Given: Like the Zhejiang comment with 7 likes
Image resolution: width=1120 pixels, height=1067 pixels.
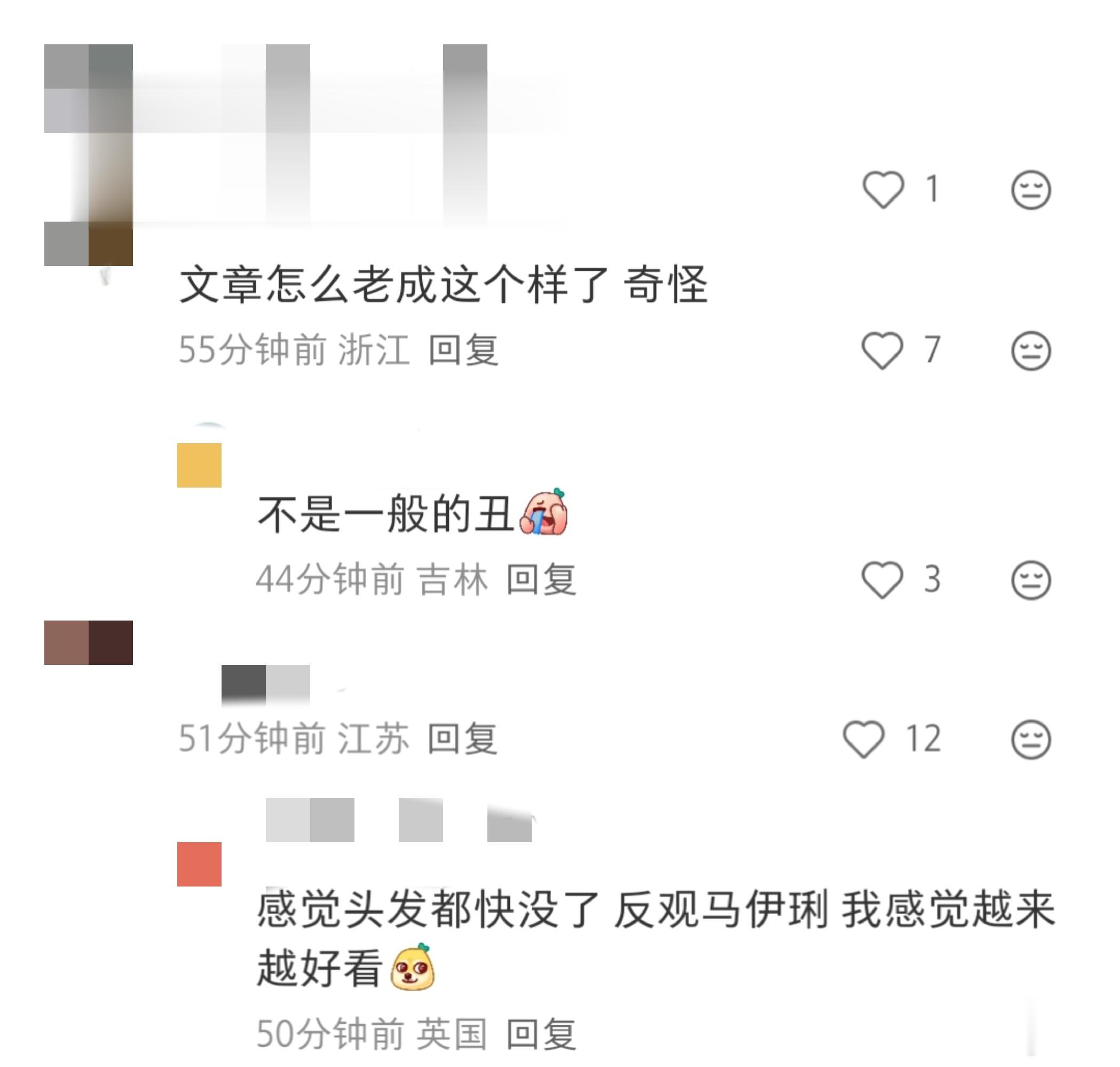Looking at the screenshot, I should tap(882, 350).
